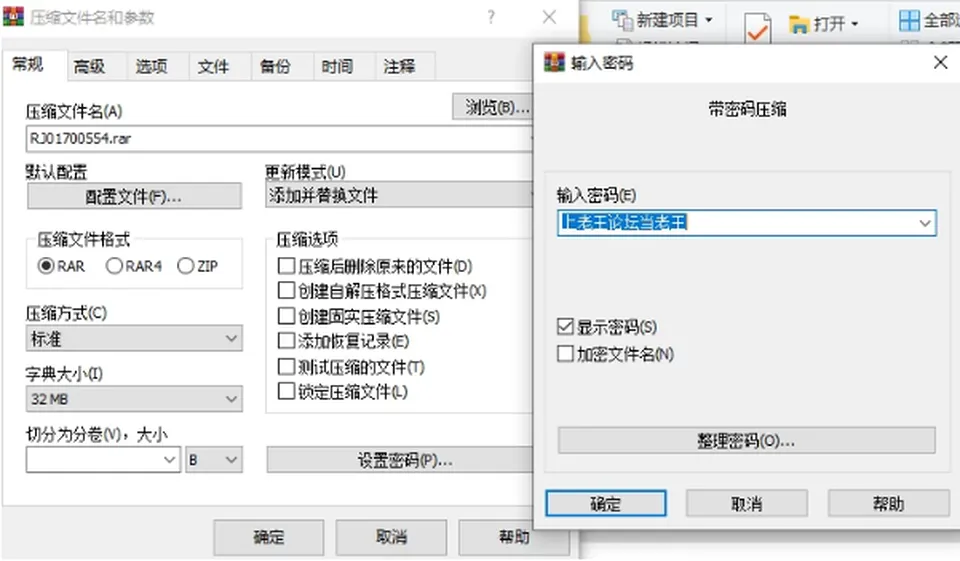
Task: Open the volume unit B dropdown
Action: tap(214, 459)
